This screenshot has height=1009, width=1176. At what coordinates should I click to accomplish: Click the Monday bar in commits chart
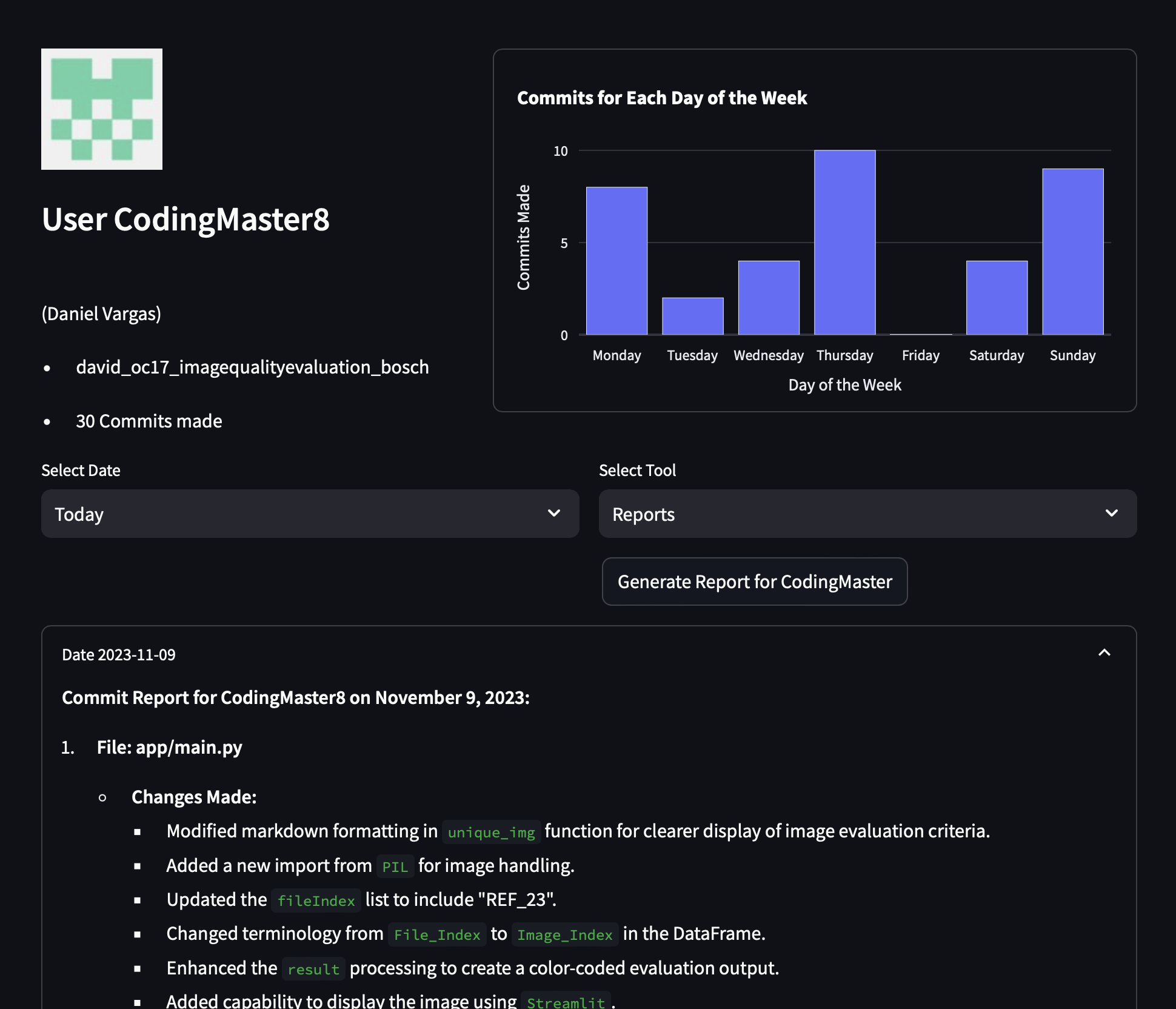point(616,261)
